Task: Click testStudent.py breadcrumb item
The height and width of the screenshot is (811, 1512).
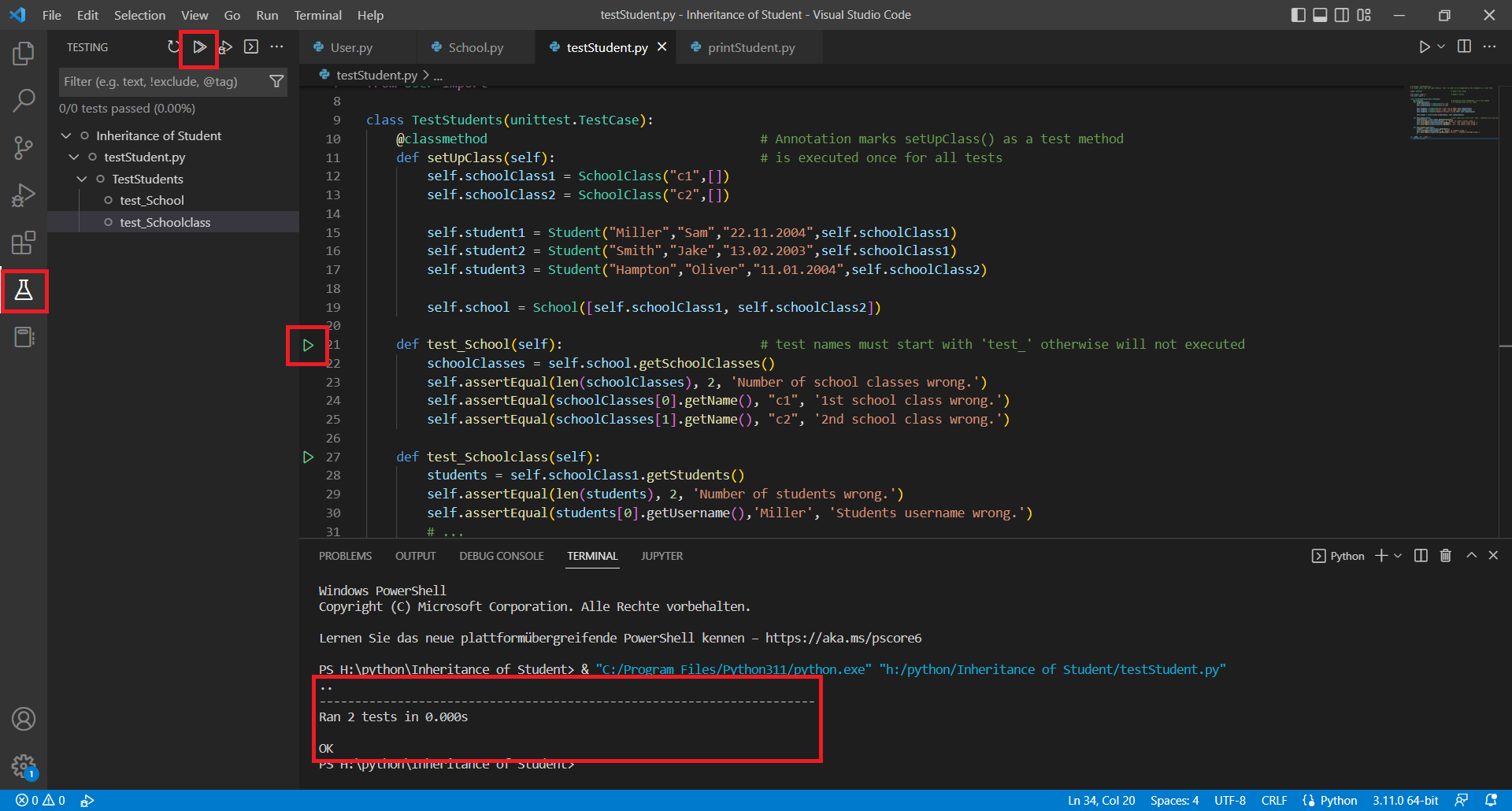Action: coord(376,75)
